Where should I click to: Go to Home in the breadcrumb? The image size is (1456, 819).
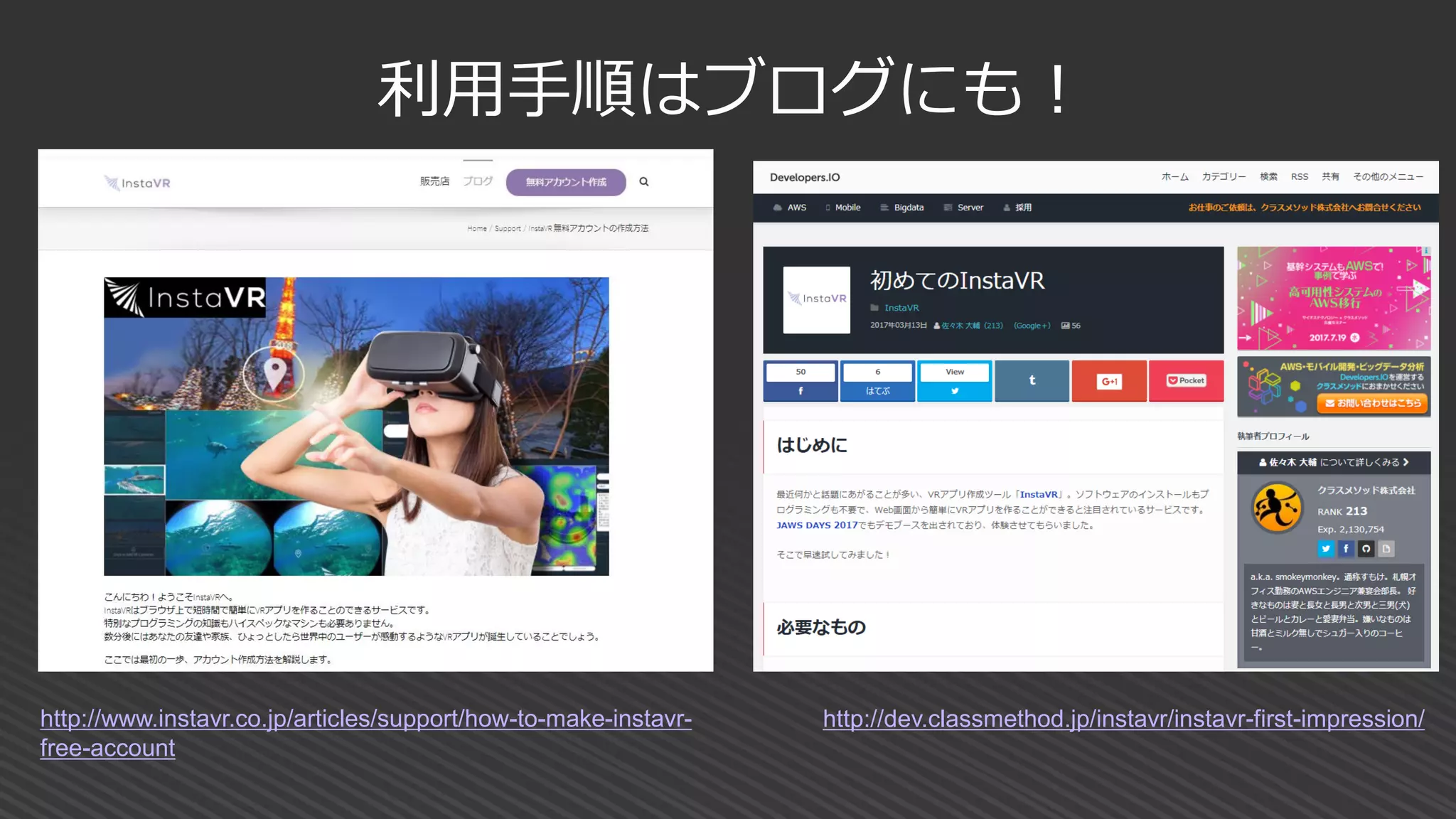click(477, 229)
